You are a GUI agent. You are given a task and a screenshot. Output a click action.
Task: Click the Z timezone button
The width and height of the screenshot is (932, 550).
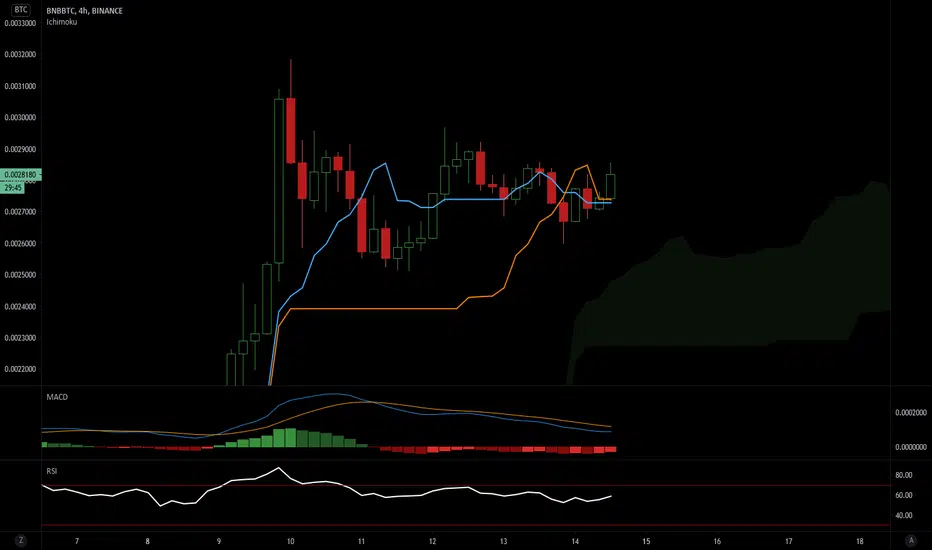coord(21,540)
